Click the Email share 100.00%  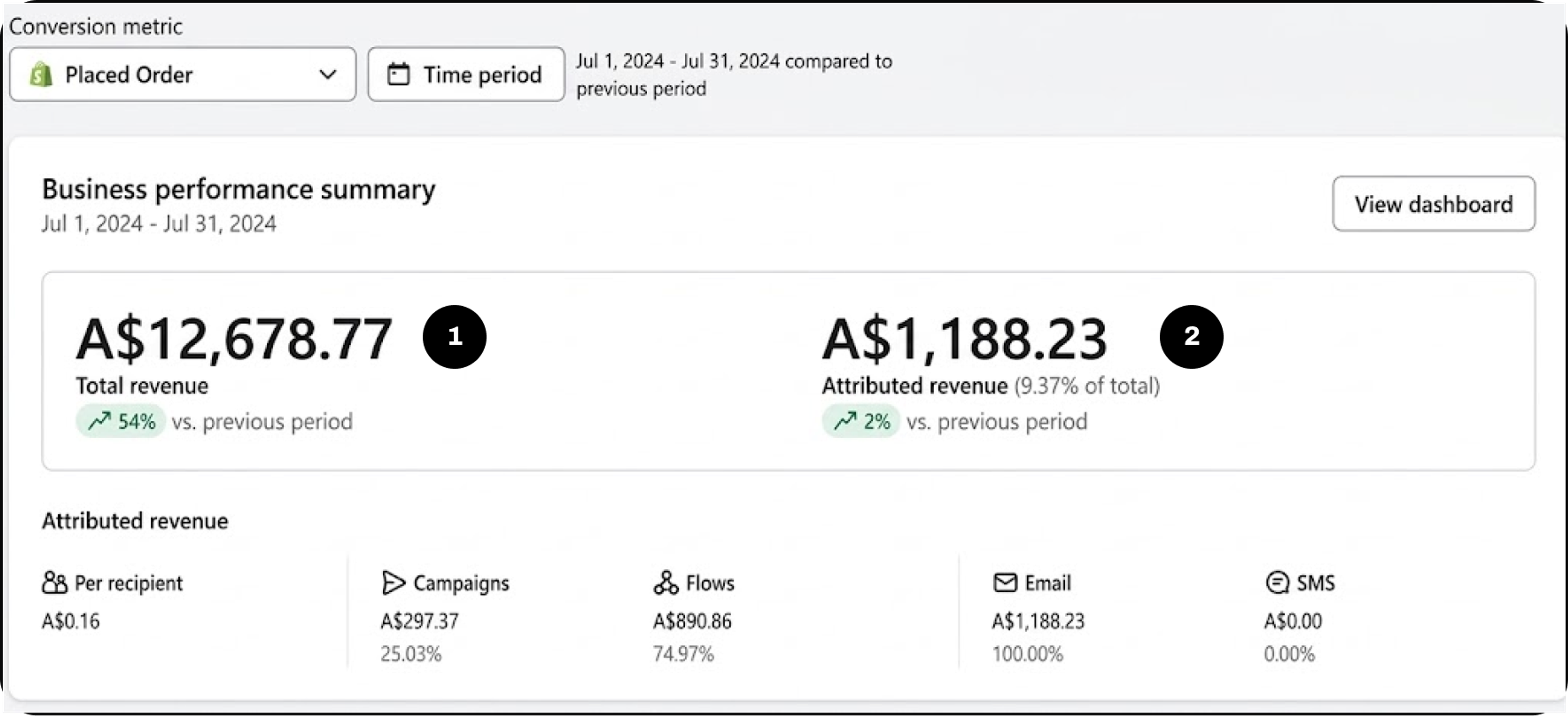tap(1027, 654)
